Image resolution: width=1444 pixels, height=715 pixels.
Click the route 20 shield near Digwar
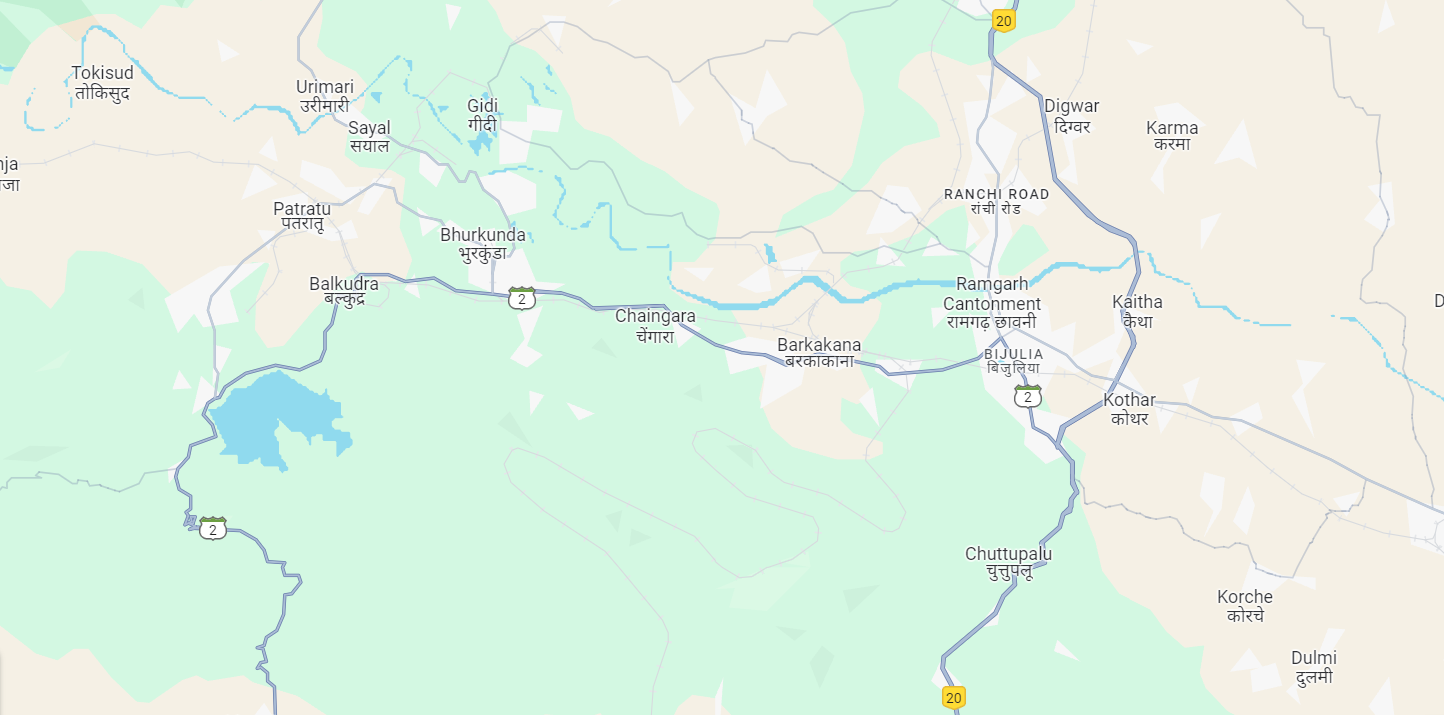(x=1004, y=20)
